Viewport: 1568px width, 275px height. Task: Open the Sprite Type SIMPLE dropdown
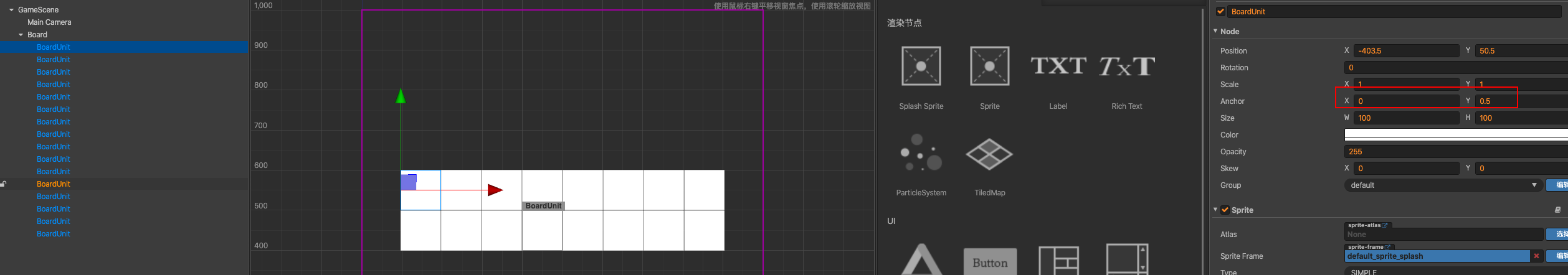(x=1456, y=272)
